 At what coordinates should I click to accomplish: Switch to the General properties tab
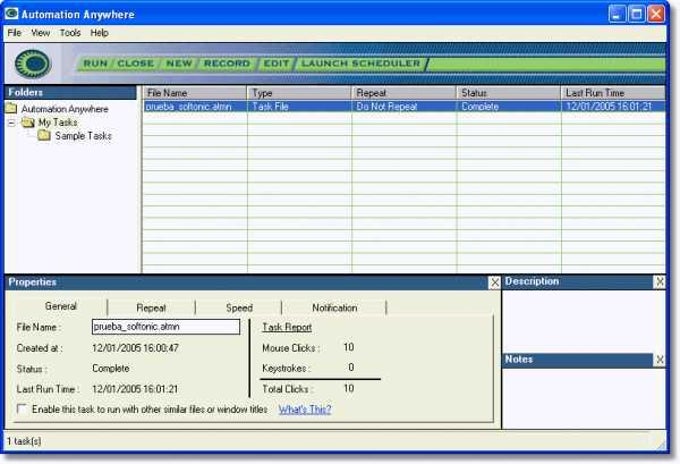coord(61,307)
